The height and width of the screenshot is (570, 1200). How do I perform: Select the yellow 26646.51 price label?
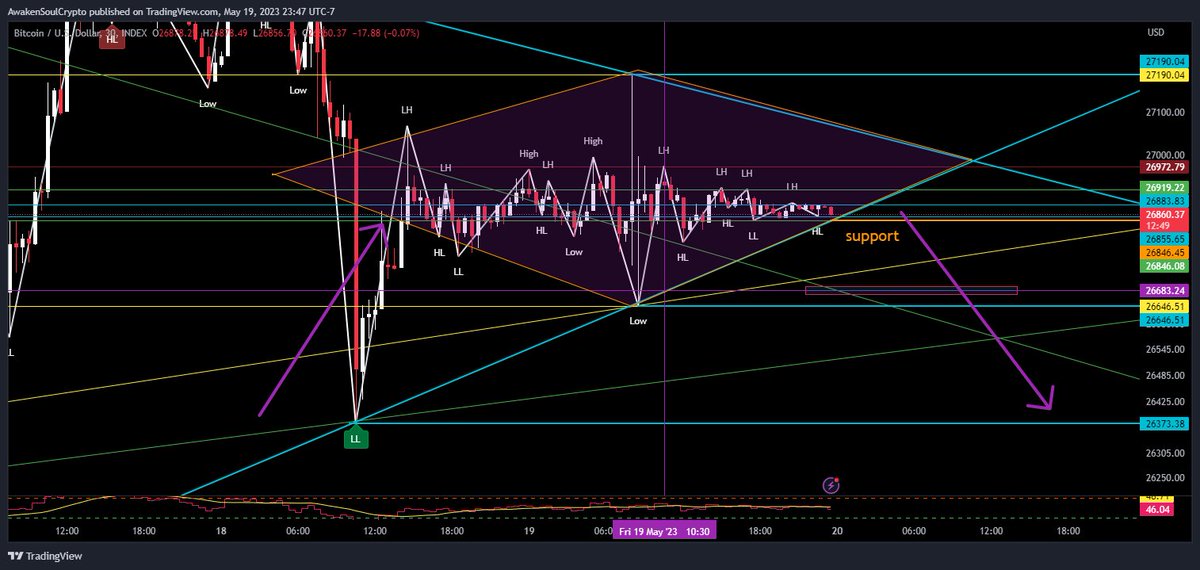click(1164, 306)
